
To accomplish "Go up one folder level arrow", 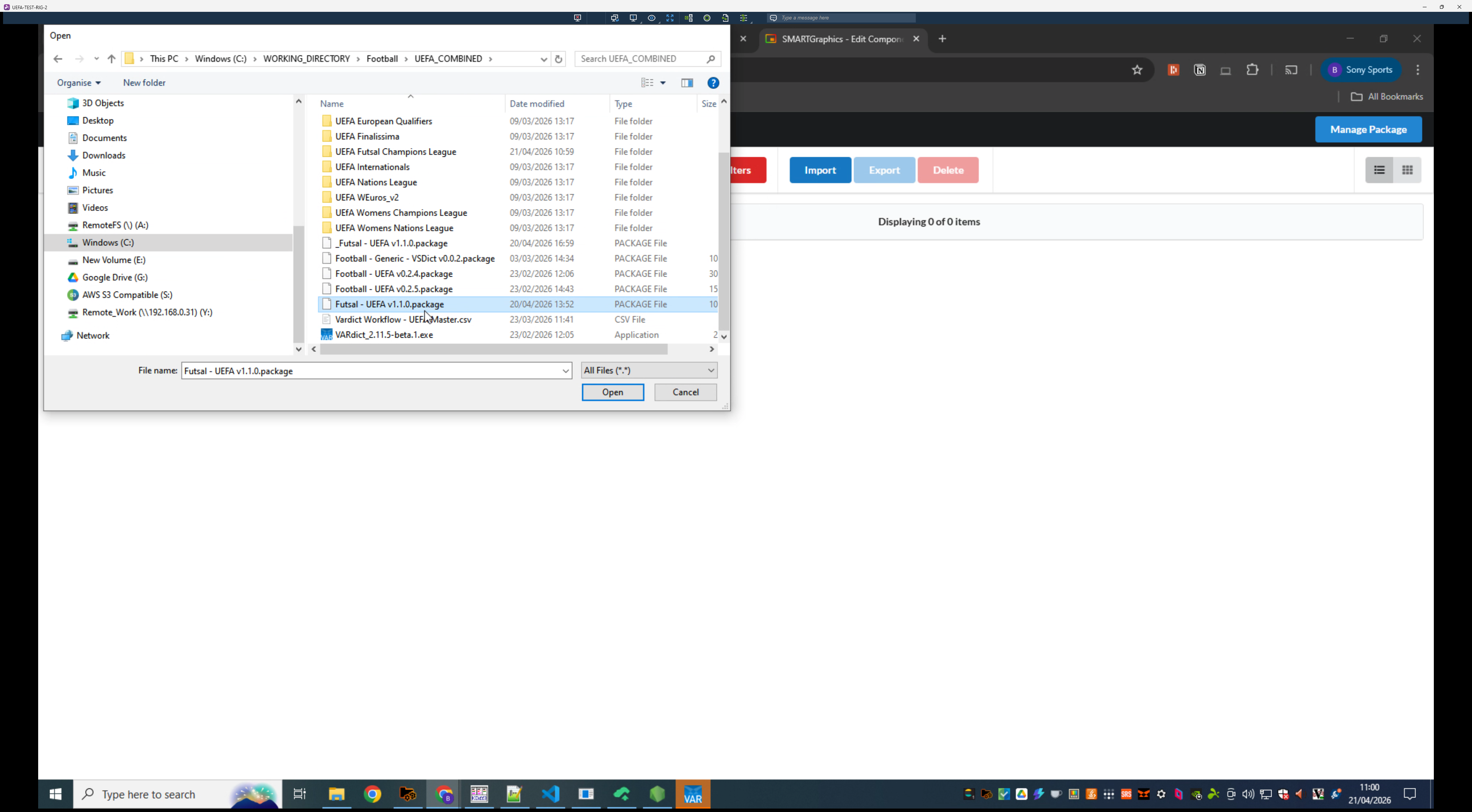I will 111,59.
